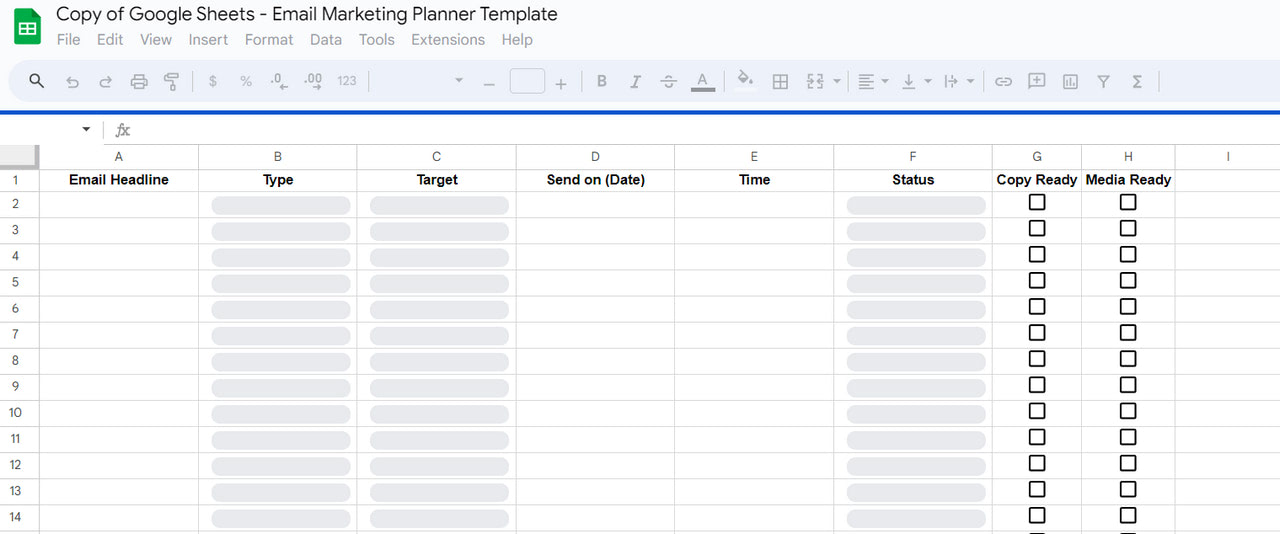Click the select-all corner box
The image size is (1280, 534).
coord(19,156)
